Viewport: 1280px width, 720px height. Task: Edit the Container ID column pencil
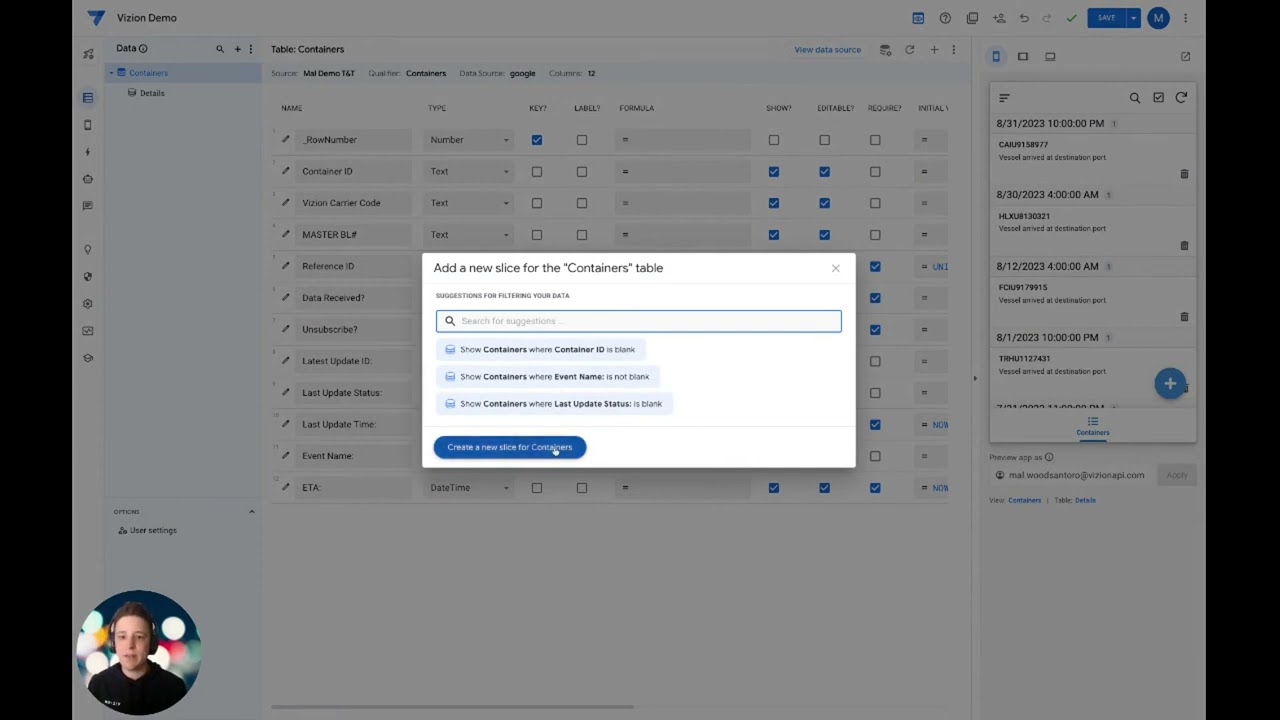click(285, 171)
